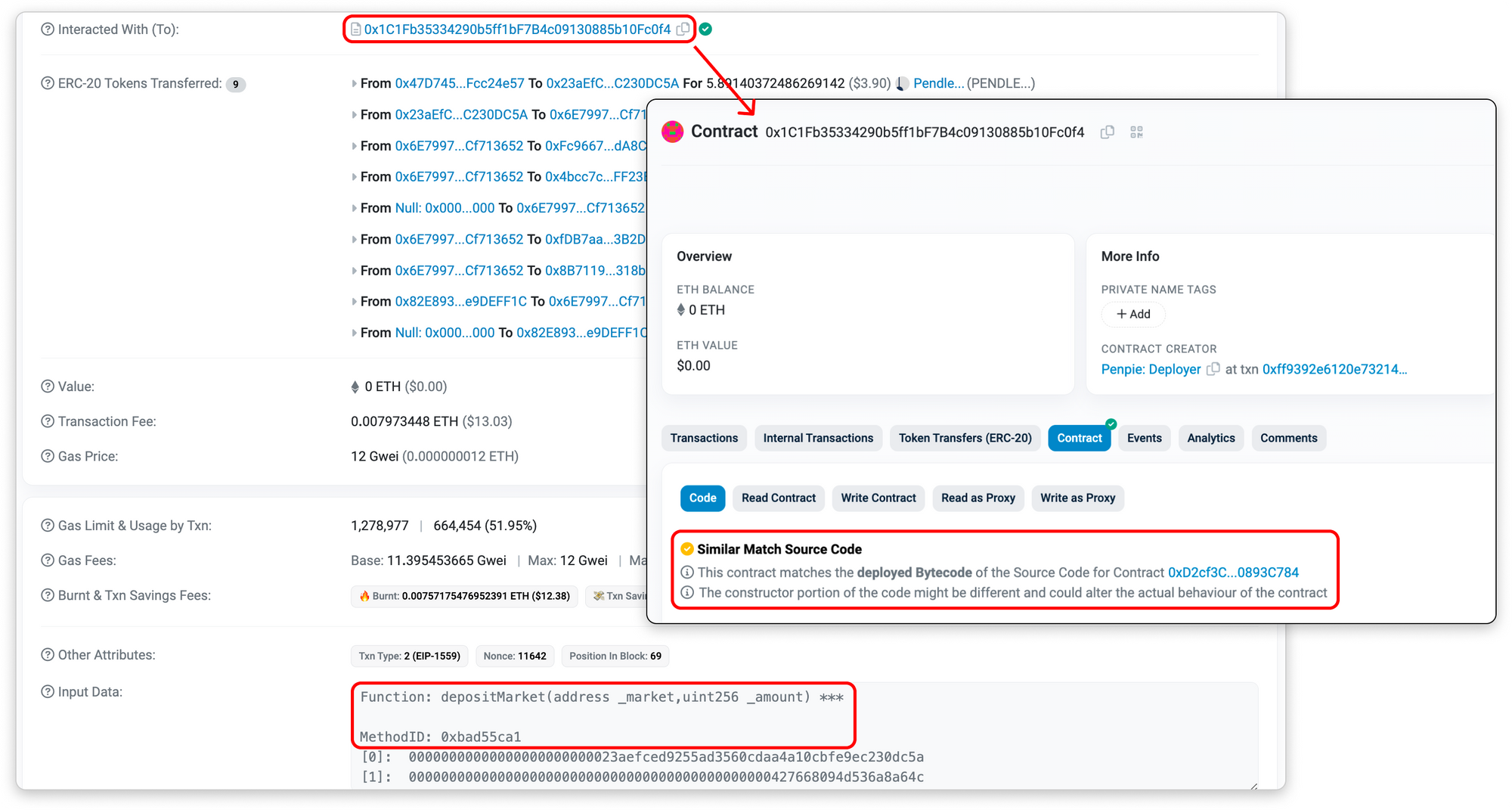Image resolution: width=1512 pixels, height=810 pixels.
Task: Click the QR code icon beside contract address
Action: point(1136,132)
